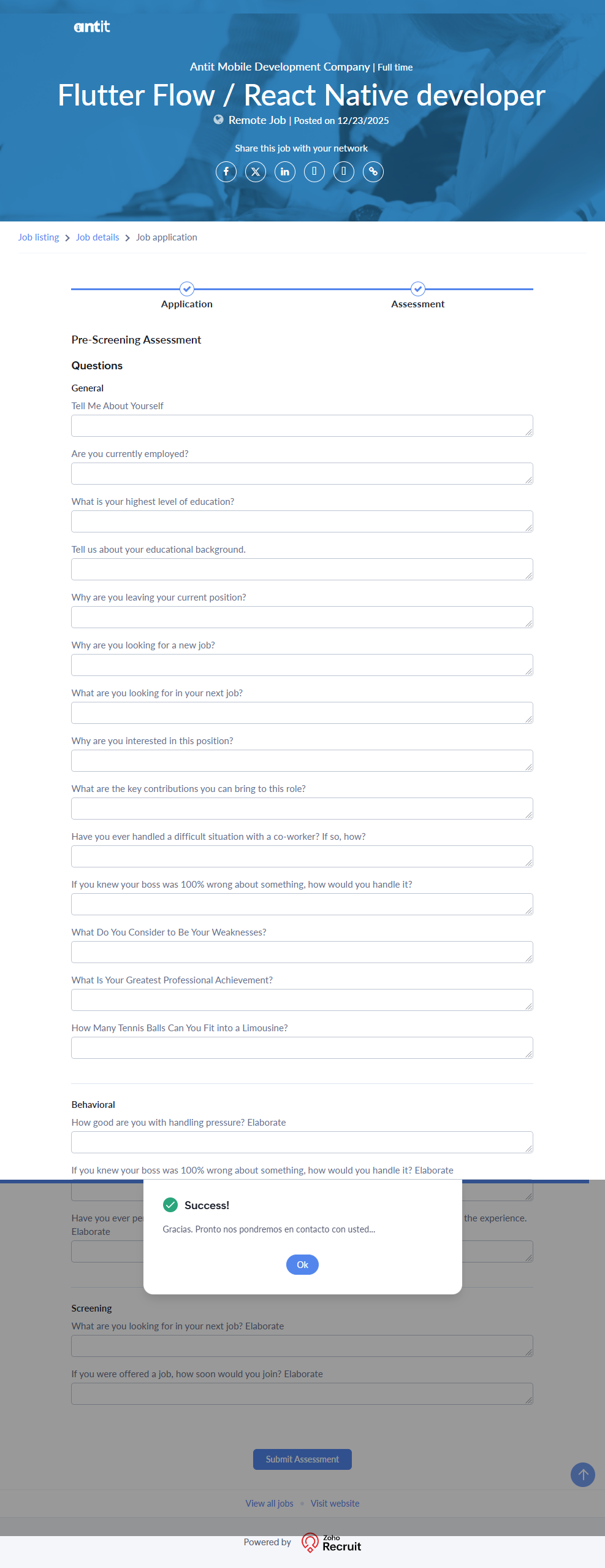Focus the 'Are you currently employed?' answer box
Viewport: 605px width, 1568px height.
tap(302, 474)
